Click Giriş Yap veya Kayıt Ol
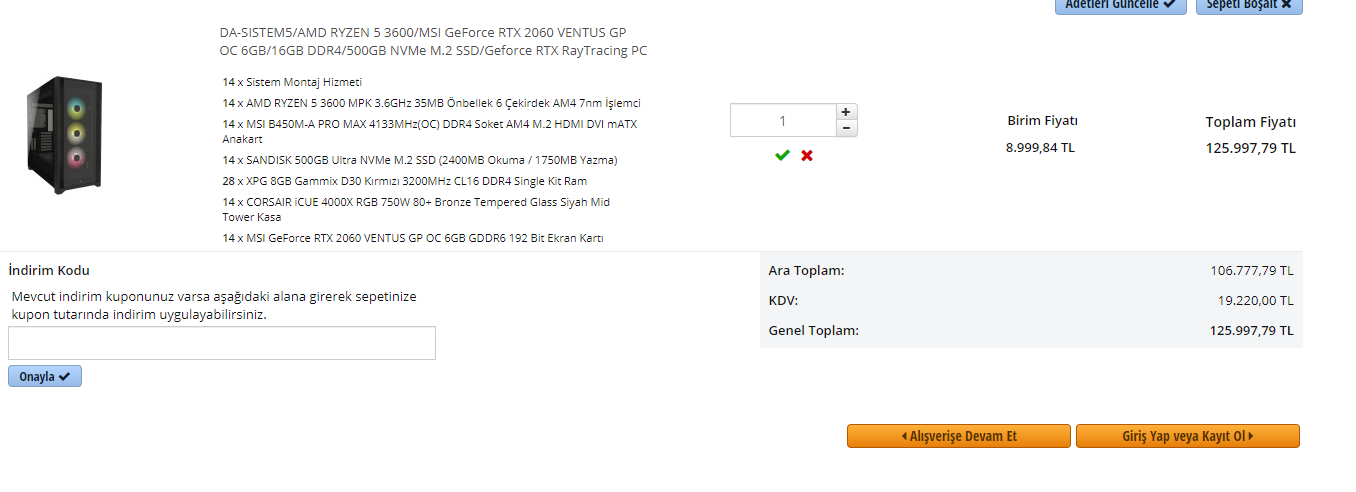The height and width of the screenshot is (492, 1356). pyautogui.click(x=1187, y=436)
